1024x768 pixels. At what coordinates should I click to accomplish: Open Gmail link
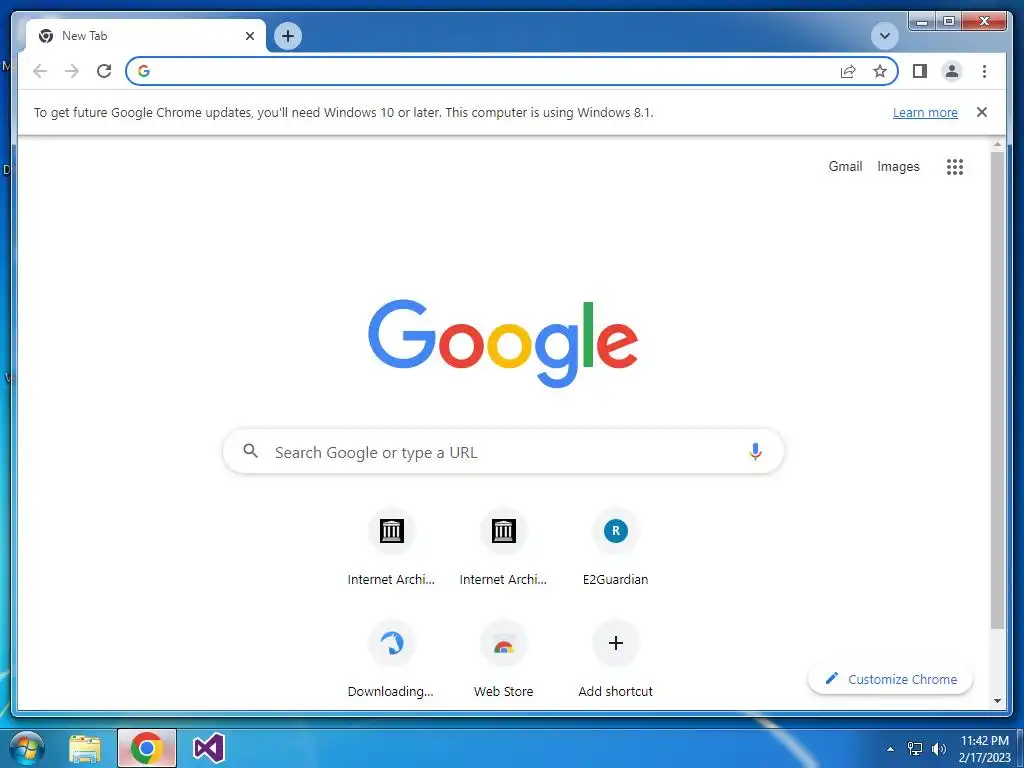point(845,167)
